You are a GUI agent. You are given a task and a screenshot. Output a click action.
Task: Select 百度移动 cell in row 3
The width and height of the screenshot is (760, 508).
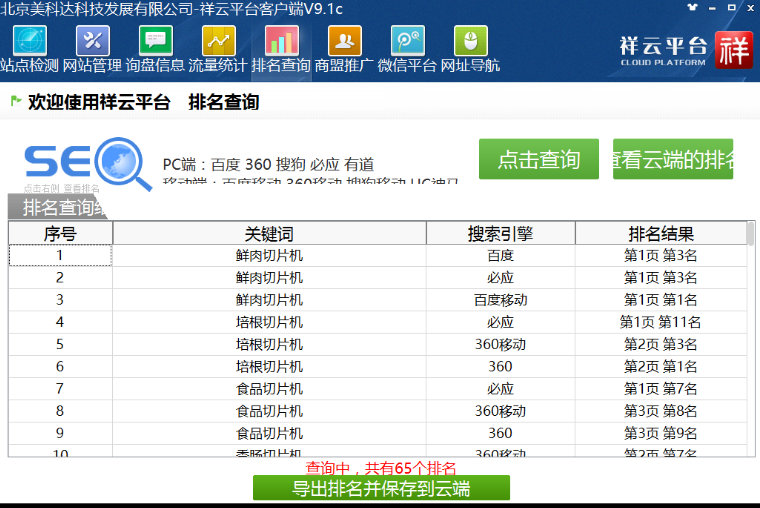tap(501, 300)
